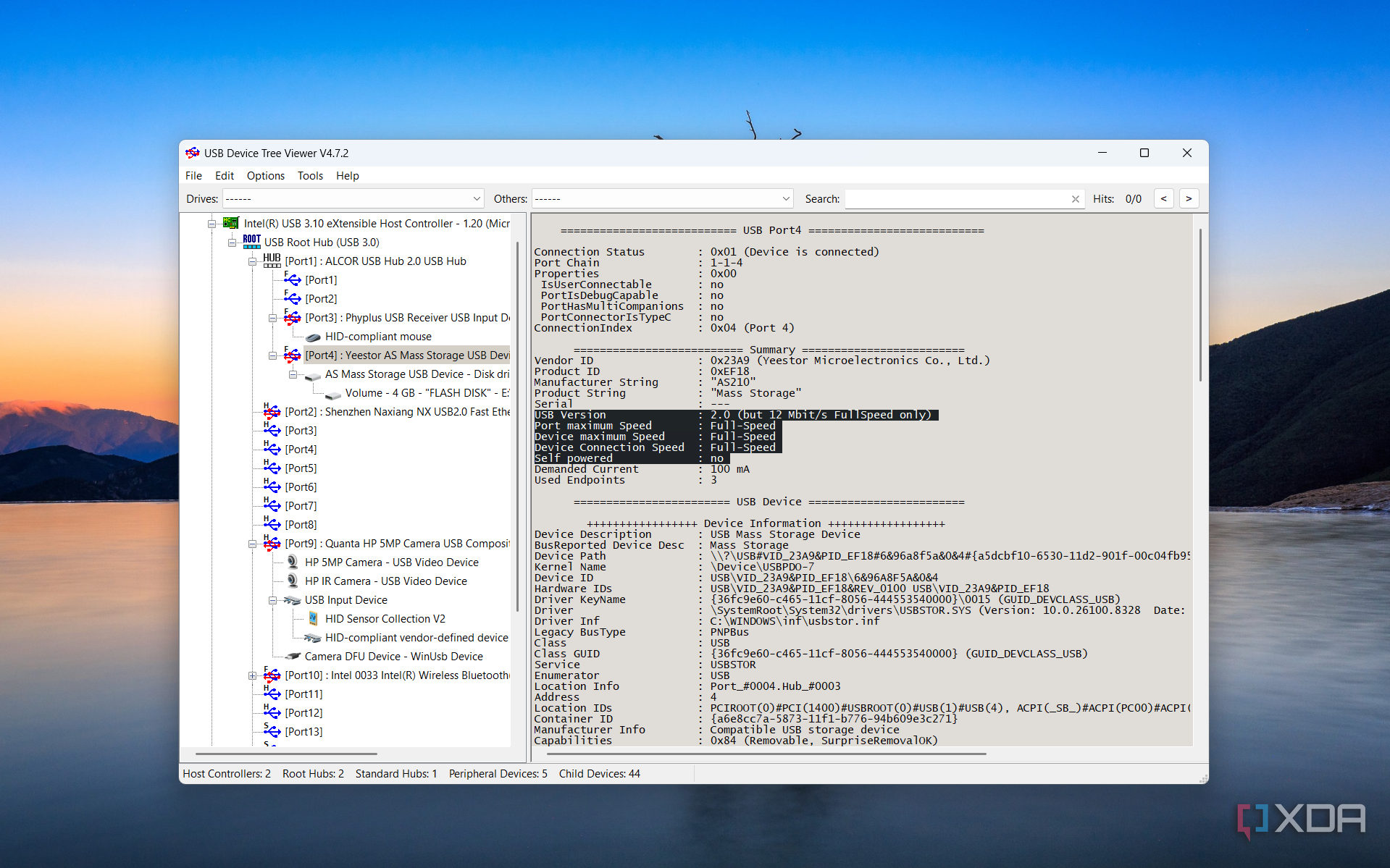Select the empty Port12 row
Screen dimensions: 1390x868
(303, 712)
